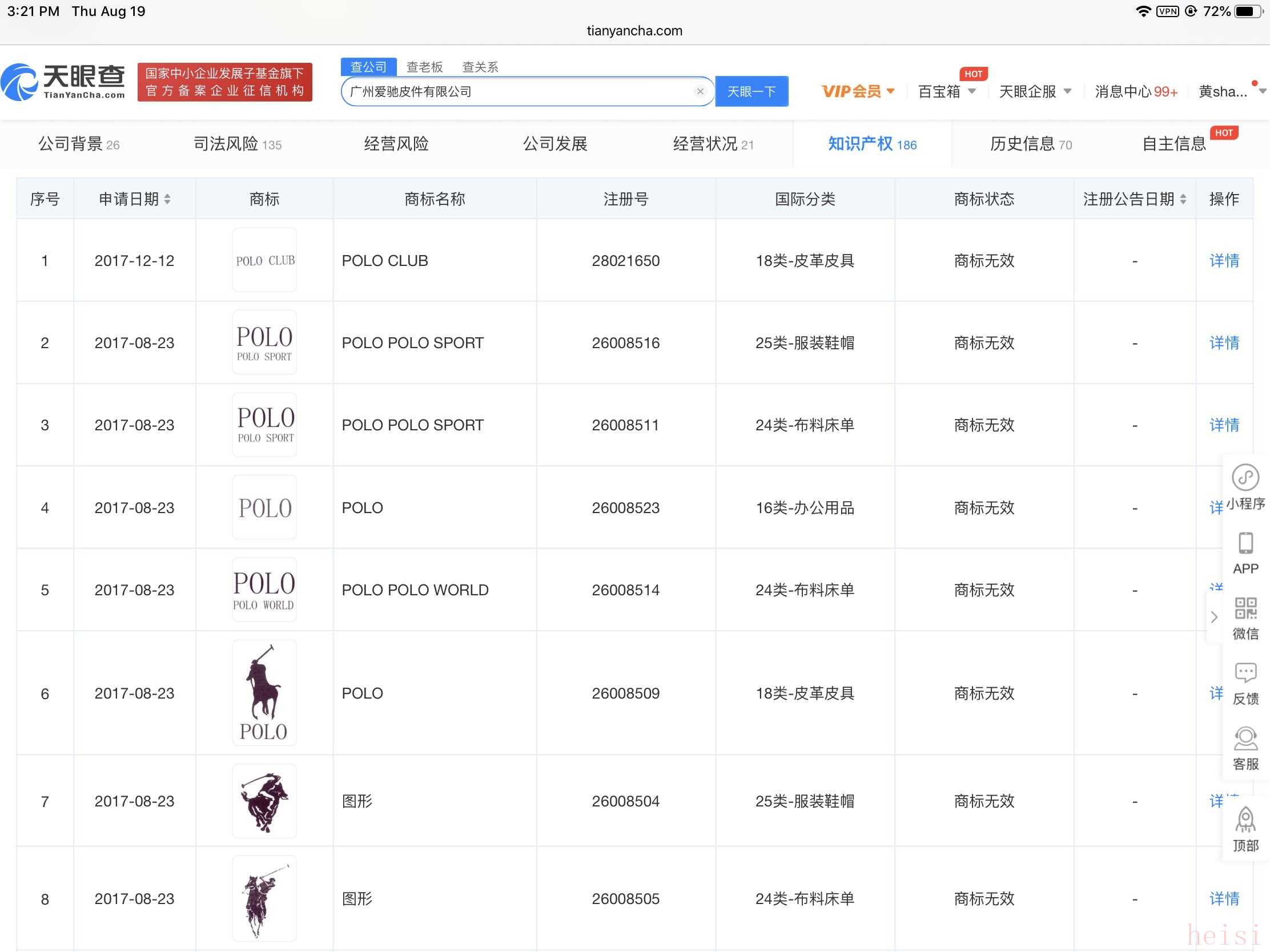Image resolution: width=1270 pixels, height=952 pixels.
Task: Clear the search box text
Action: [x=700, y=91]
